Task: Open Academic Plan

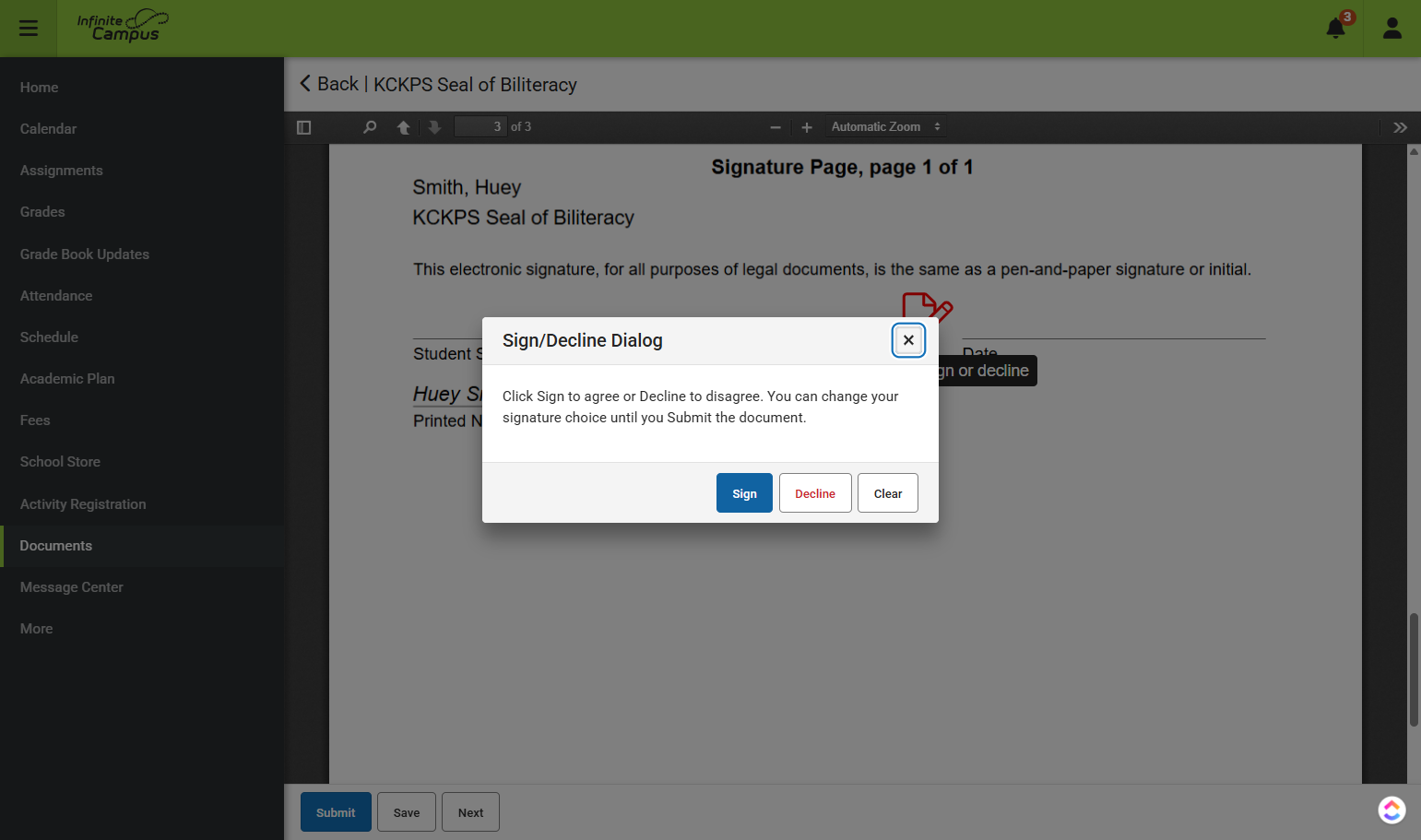Action: pyautogui.click(x=142, y=379)
